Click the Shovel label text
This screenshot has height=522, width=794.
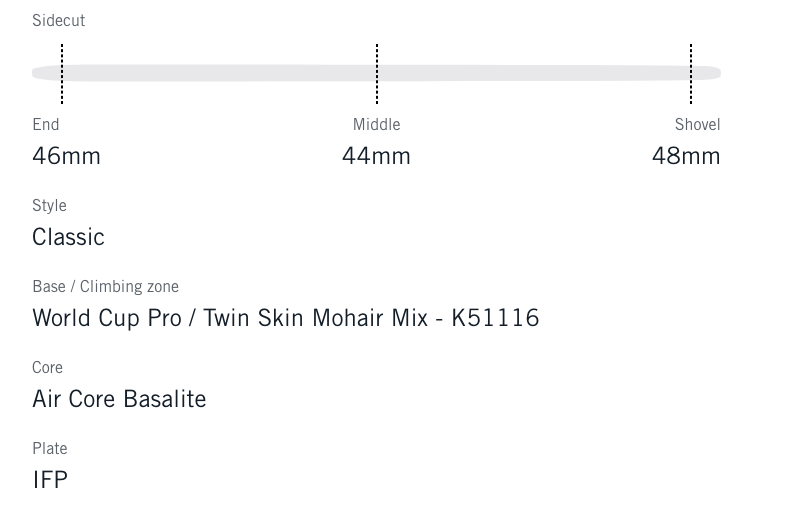coord(697,124)
